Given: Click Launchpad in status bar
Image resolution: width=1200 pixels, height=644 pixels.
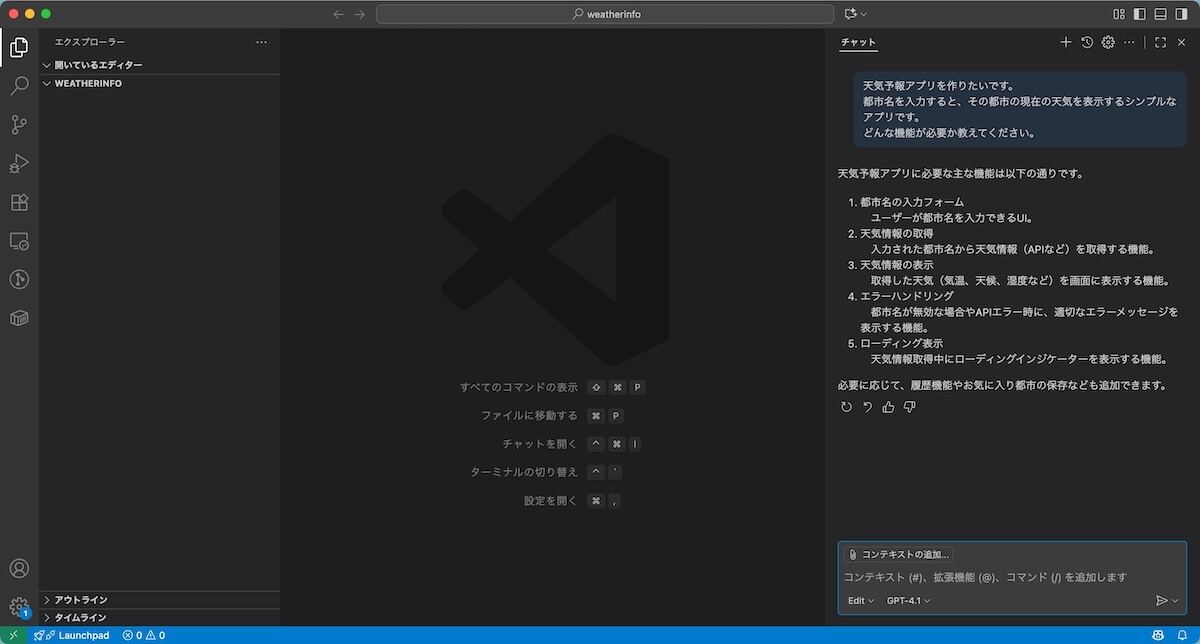Looking at the screenshot, I should 72,635.
